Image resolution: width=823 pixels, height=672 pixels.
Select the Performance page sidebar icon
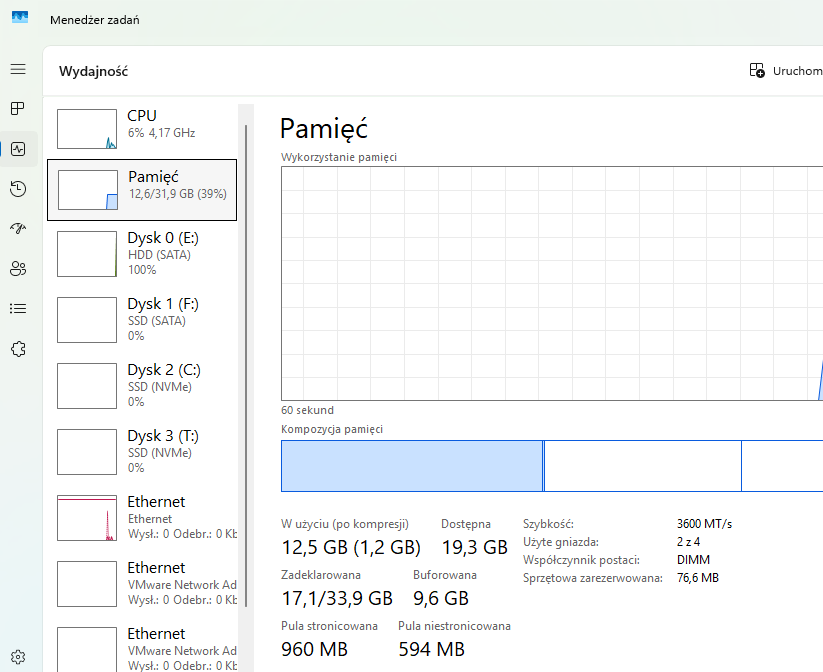(x=18, y=149)
